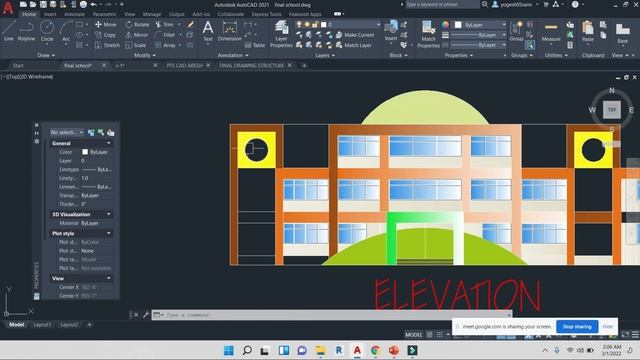Click the keyword search box
The image size is (640, 360).
coord(442,4)
